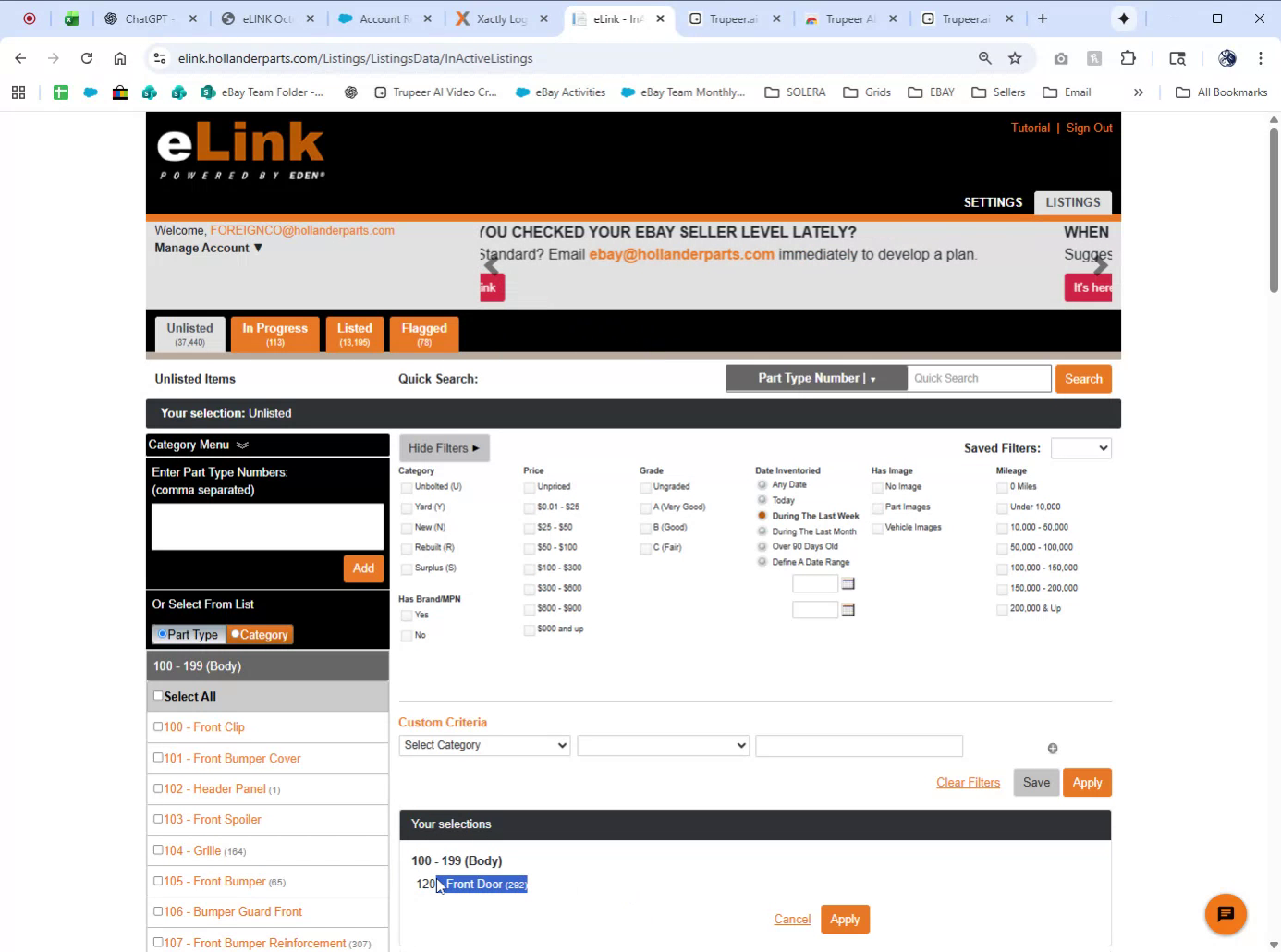The width and height of the screenshot is (1281, 952).
Task: Switch to the In Progress tab
Action: click(x=274, y=334)
